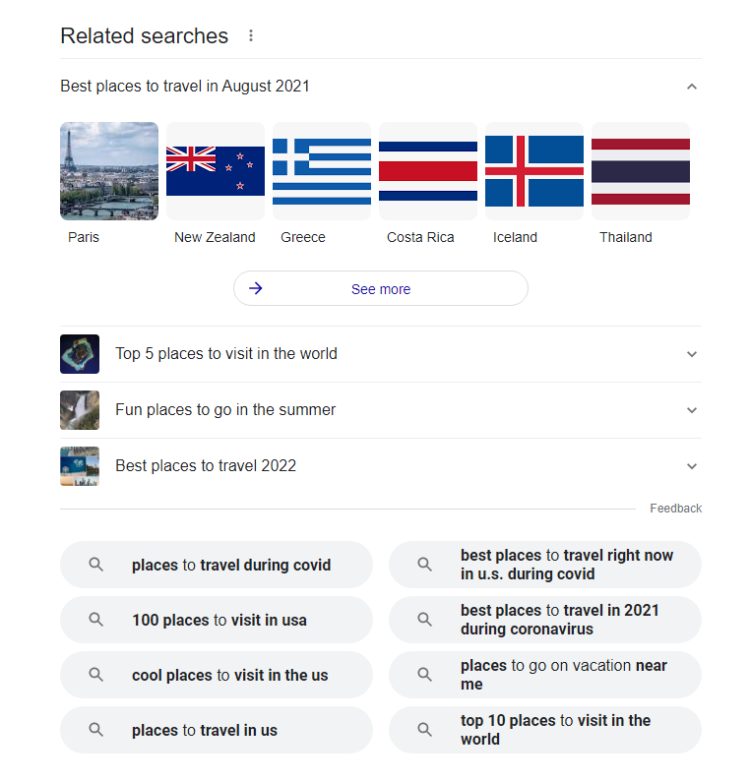The width and height of the screenshot is (750, 781).
Task: Expand Fun places to go in the summer
Action: click(x=691, y=410)
